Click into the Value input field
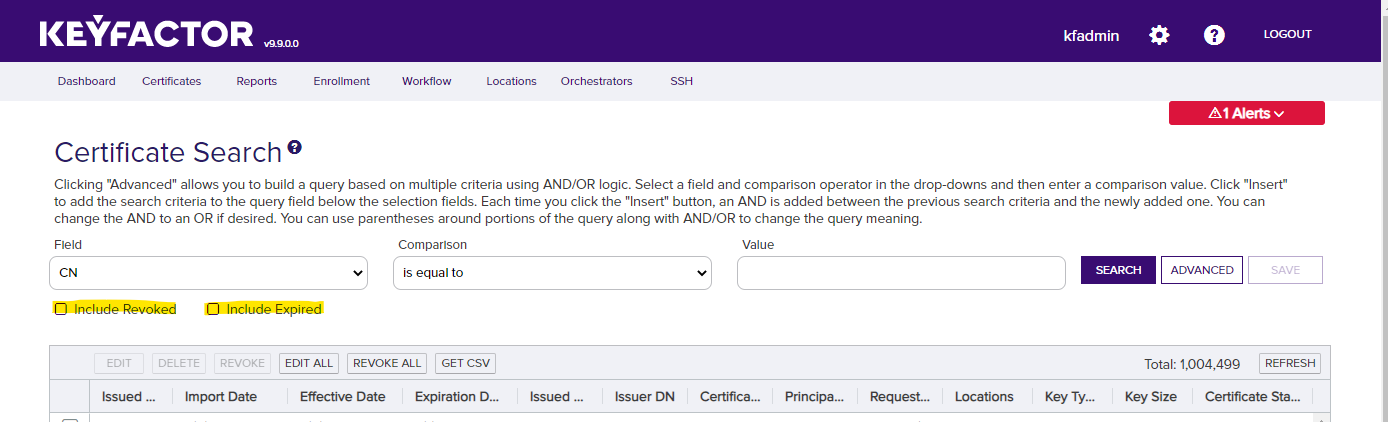 tap(900, 273)
